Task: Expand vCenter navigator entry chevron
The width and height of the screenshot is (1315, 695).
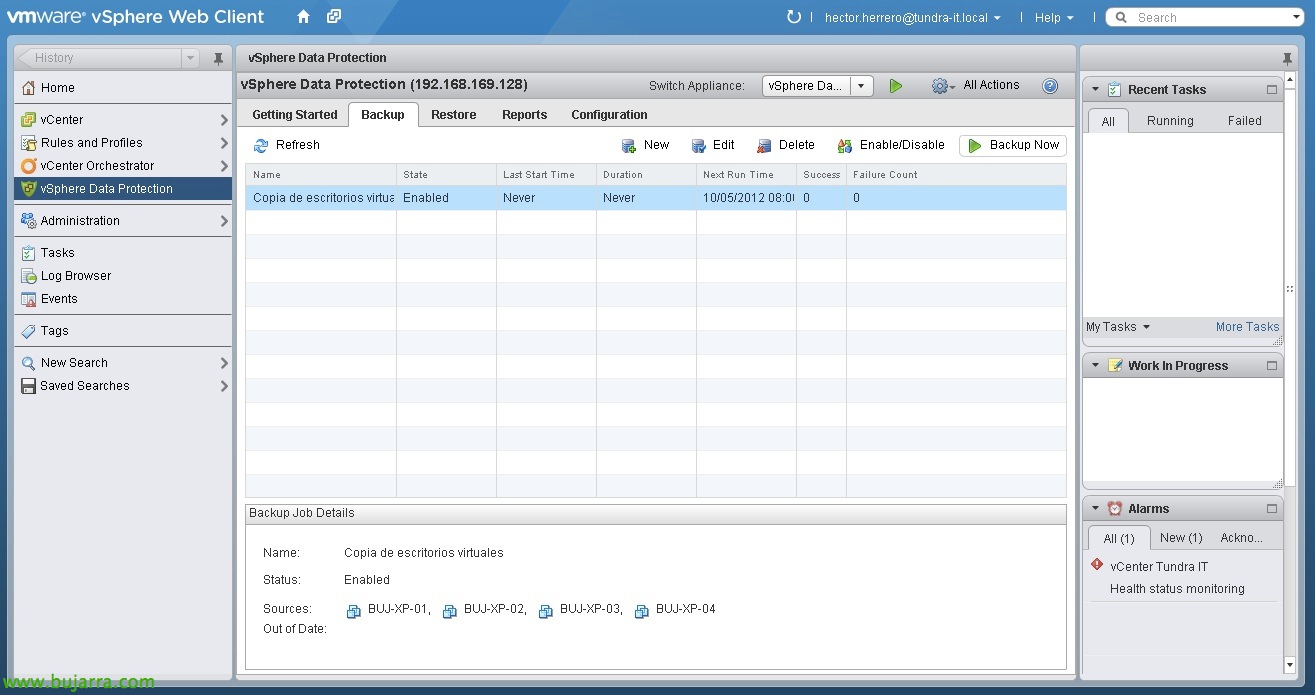Action: pyautogui.click(x=224, y=120)
